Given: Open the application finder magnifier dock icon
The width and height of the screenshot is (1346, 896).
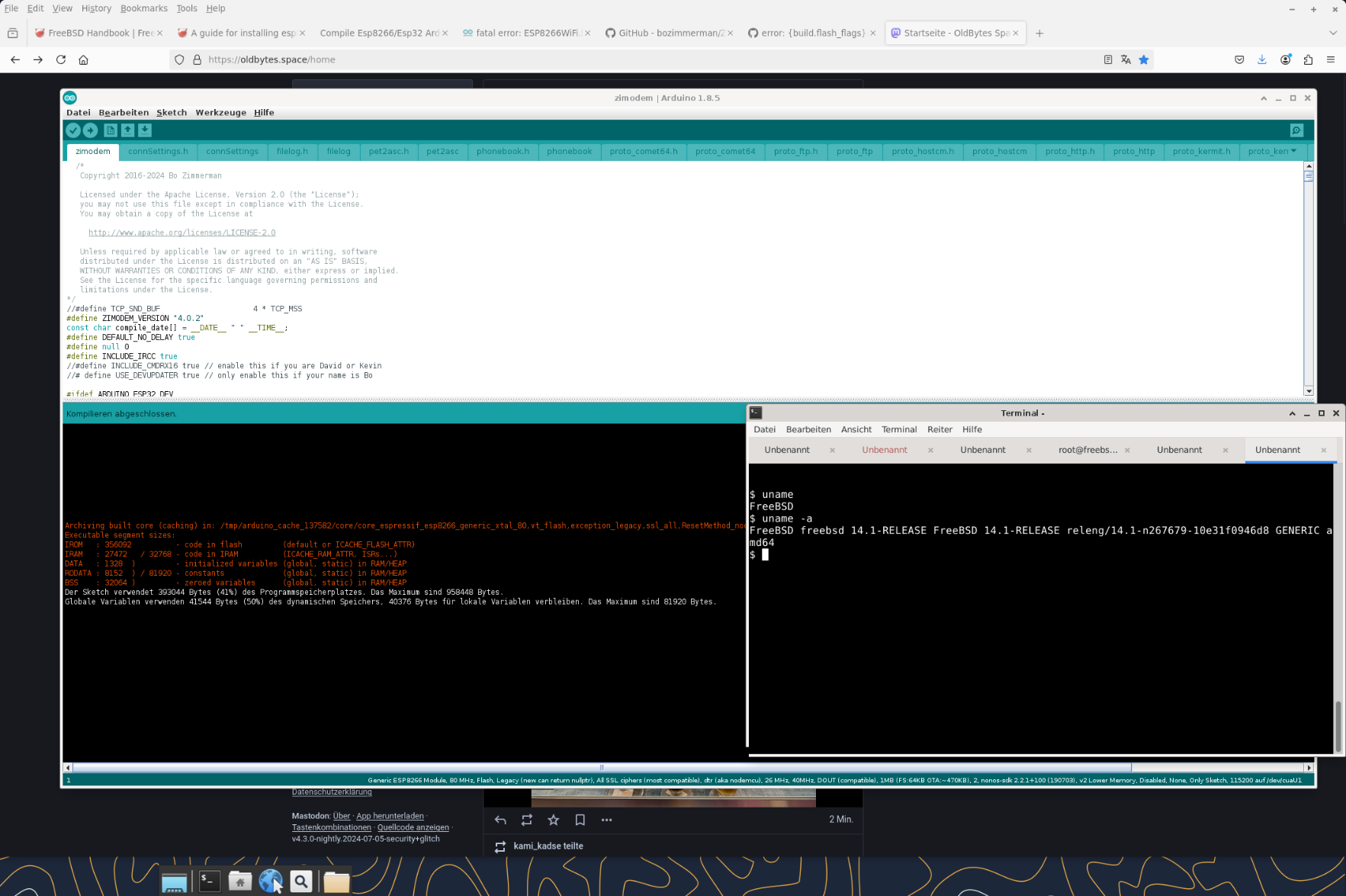Looking at the screenshot, I should tap(301, 882).
